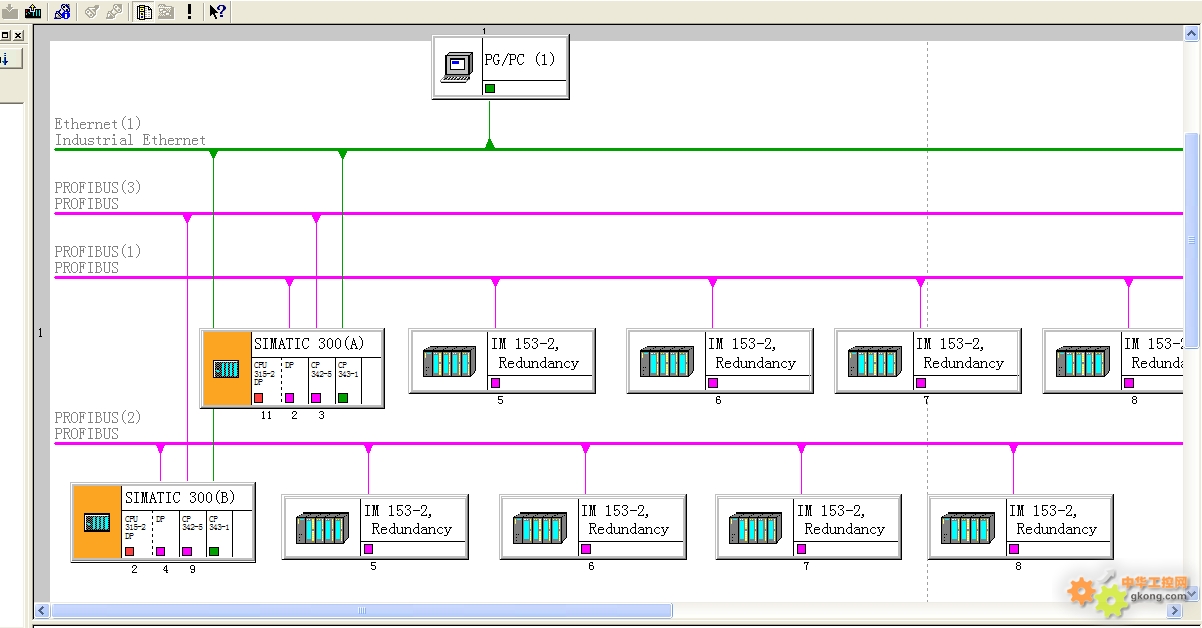The width and height of the screenshot is (1202, 628).
Task: Select magenta interface square, PROFIBUS(2) IM address 8
Action: [x=1014, y=549]
